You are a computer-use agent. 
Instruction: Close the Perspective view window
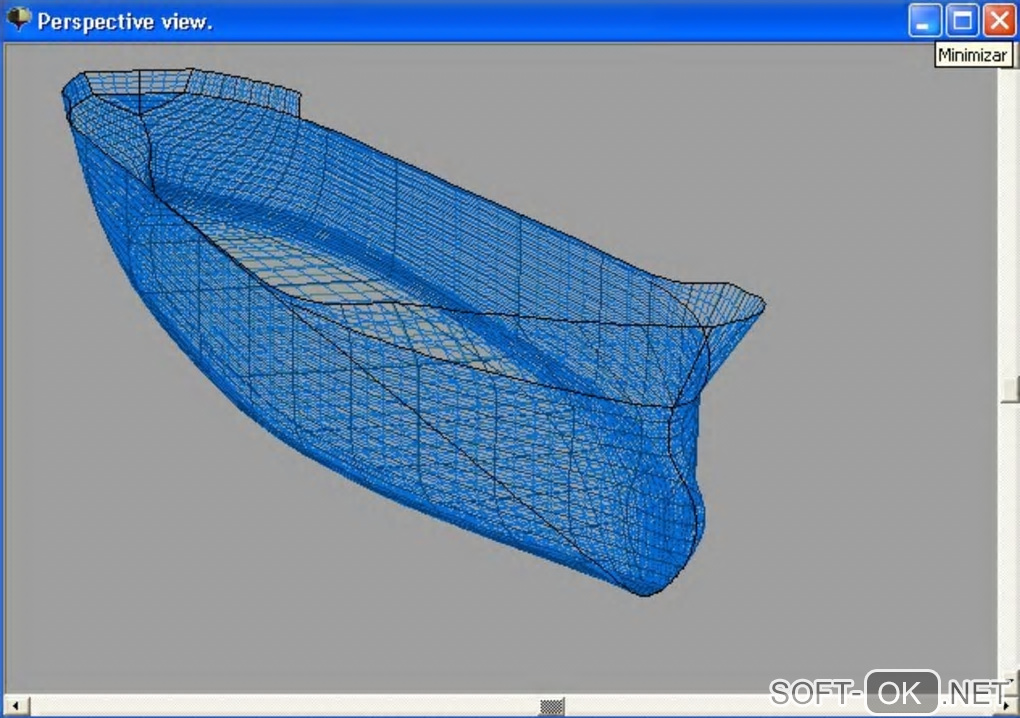click(999, 20)
